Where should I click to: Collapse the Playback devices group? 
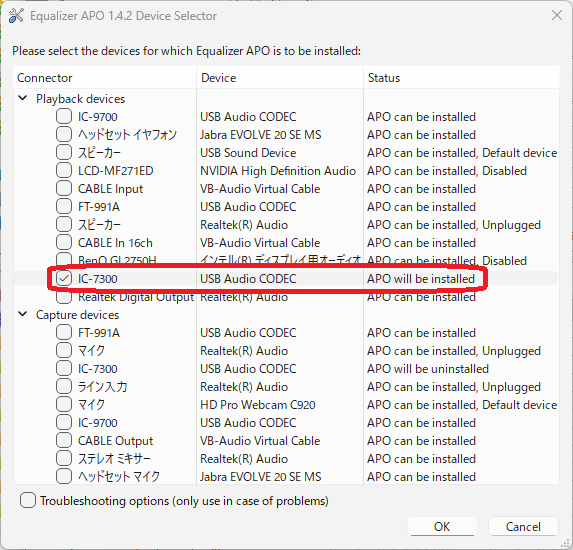tap(23, 98)
